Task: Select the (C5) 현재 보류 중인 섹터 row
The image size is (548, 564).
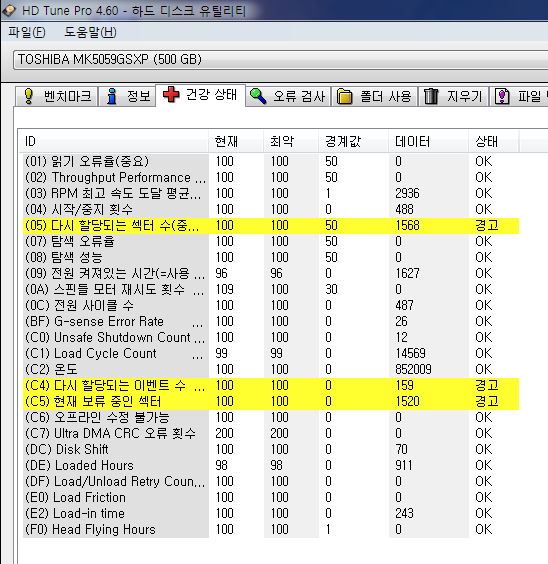Action: pos(271,401)
